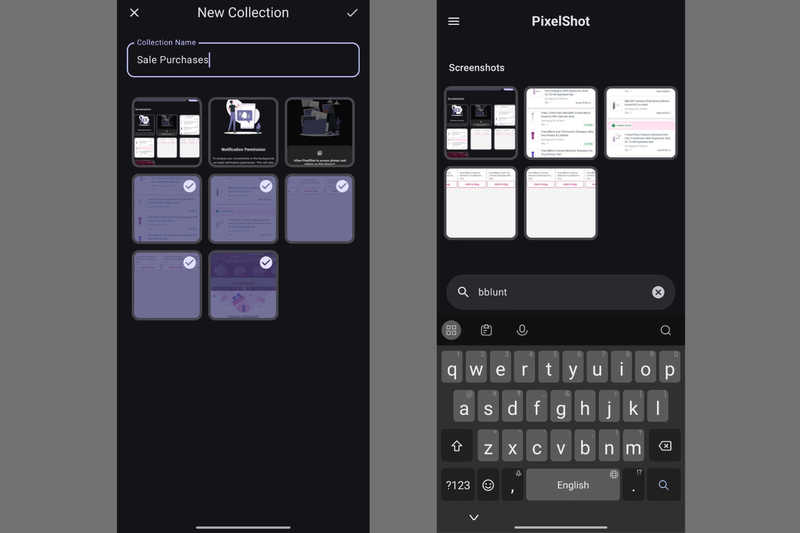
Task: Tap the i key
Action: click(x=621, y=367)
